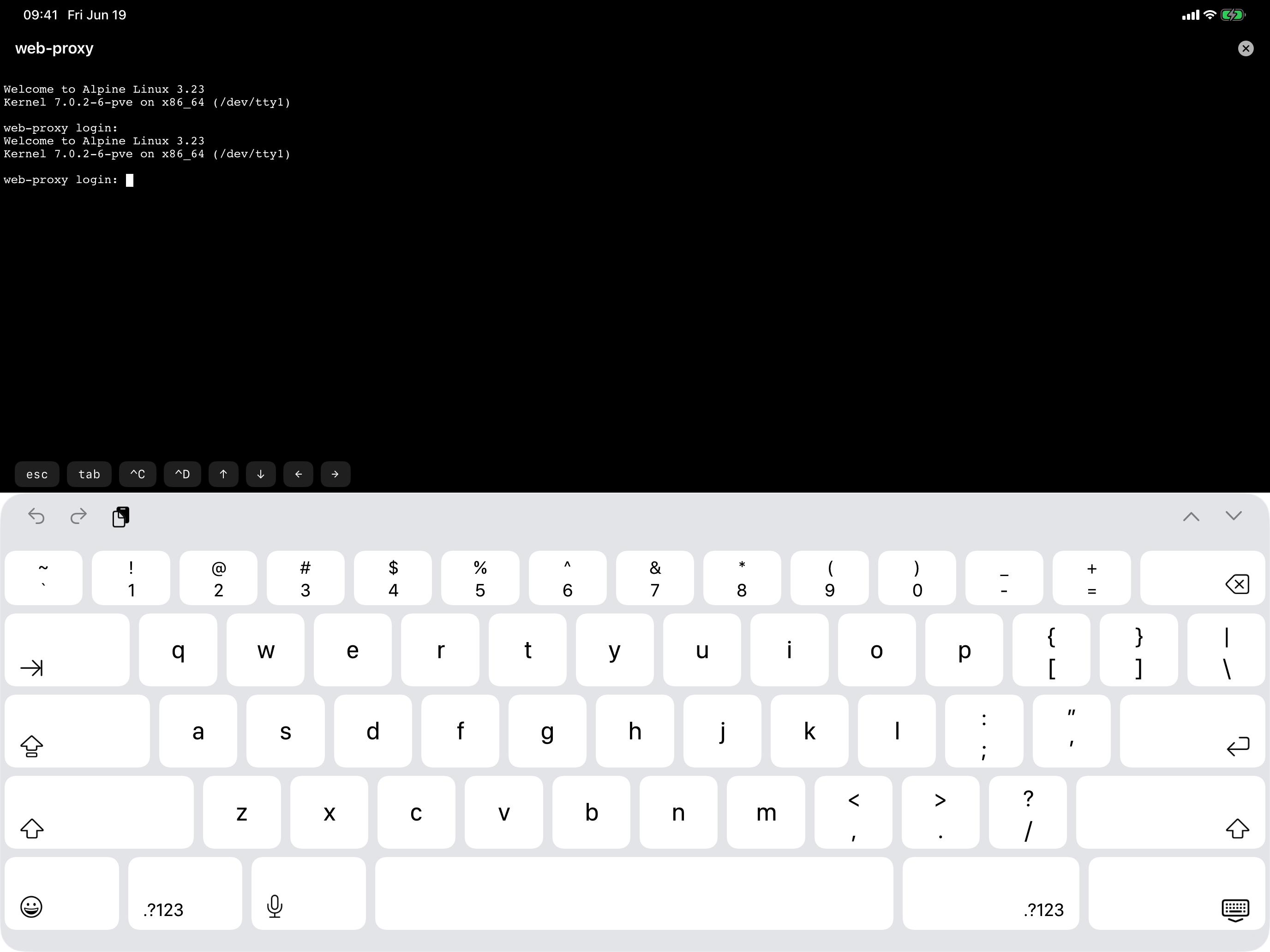Close the web-proxy console session
1270x952 pixels.
(x=1246, y=48)
